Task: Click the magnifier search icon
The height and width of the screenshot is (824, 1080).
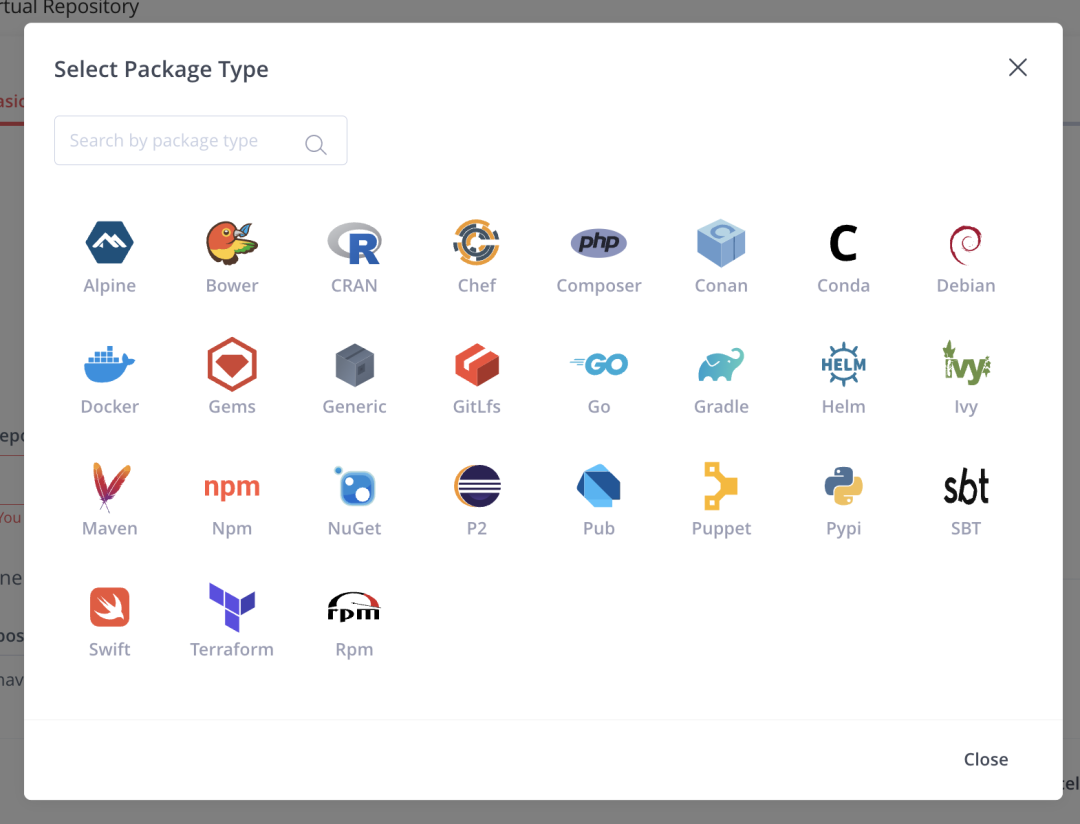Action: (x=315, y=144)
